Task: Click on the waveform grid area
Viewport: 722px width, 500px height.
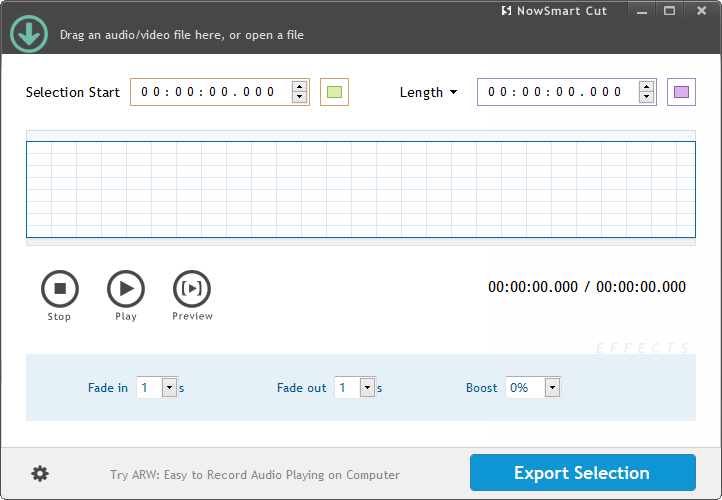Action: [361, 189]
